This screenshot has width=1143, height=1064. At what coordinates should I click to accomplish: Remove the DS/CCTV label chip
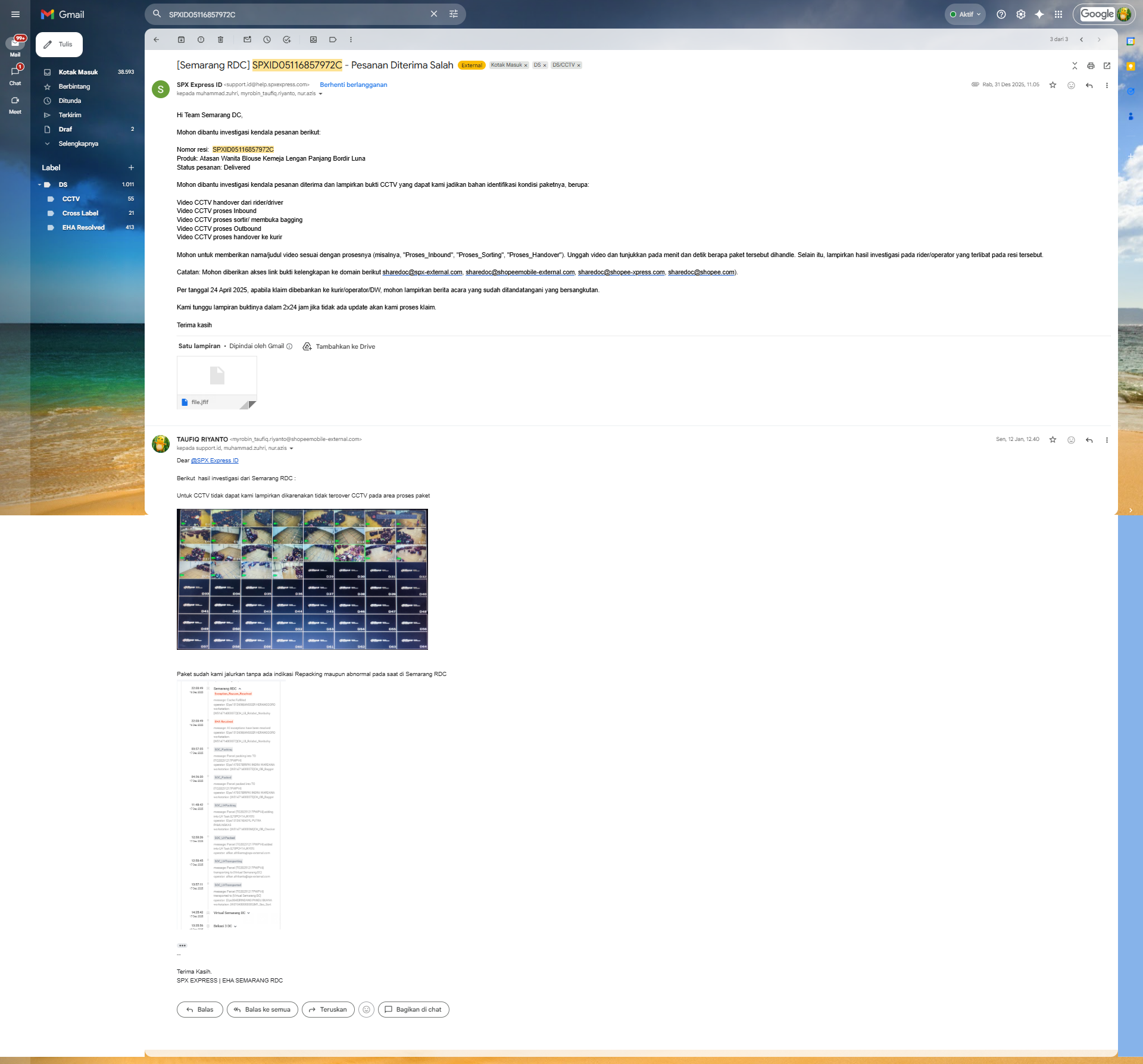point(579,65)
